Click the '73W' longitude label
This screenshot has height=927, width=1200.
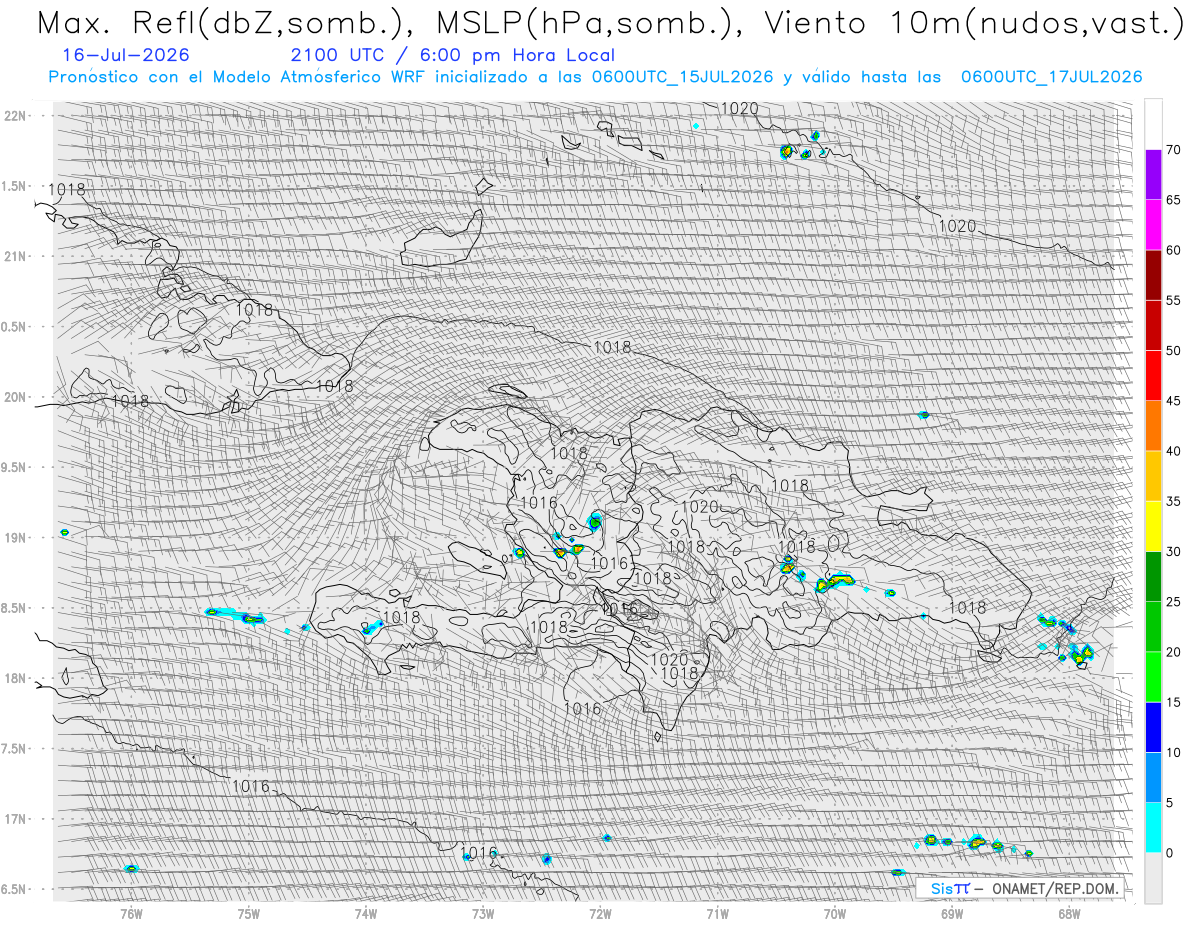[x=483, y=912]
